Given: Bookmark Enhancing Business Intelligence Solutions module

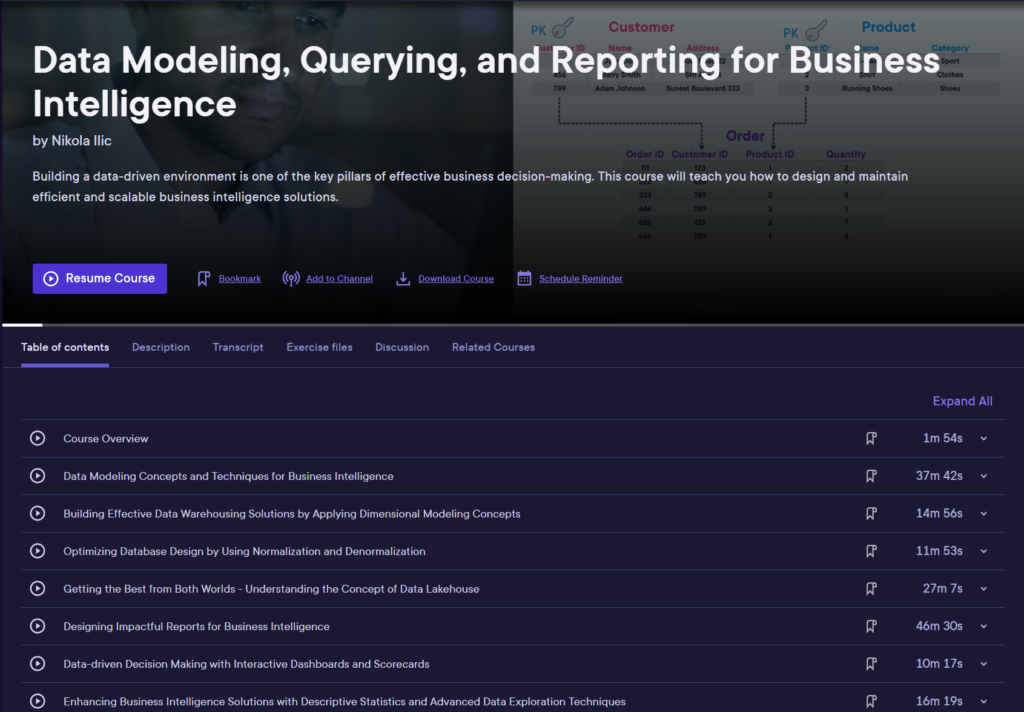Looking at the screenshot, I should [x=871, y=702].
